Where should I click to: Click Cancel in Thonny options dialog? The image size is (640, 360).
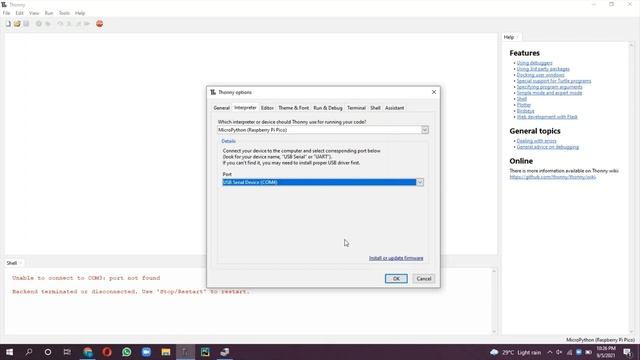[424, 278]
